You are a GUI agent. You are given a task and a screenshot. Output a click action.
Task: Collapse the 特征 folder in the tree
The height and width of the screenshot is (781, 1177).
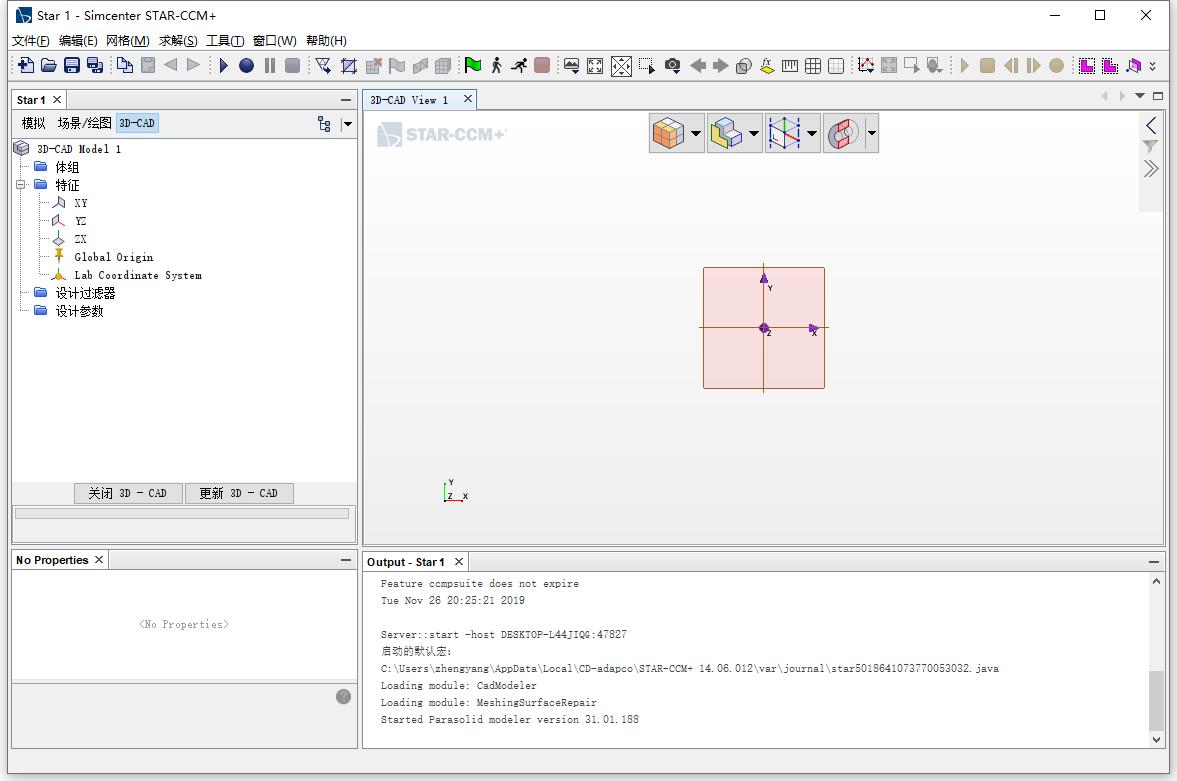(x=21, y=185)
